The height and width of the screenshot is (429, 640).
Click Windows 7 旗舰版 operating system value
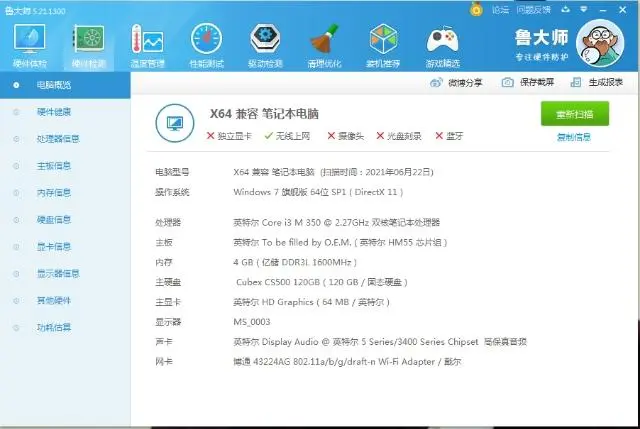point(318,192)
